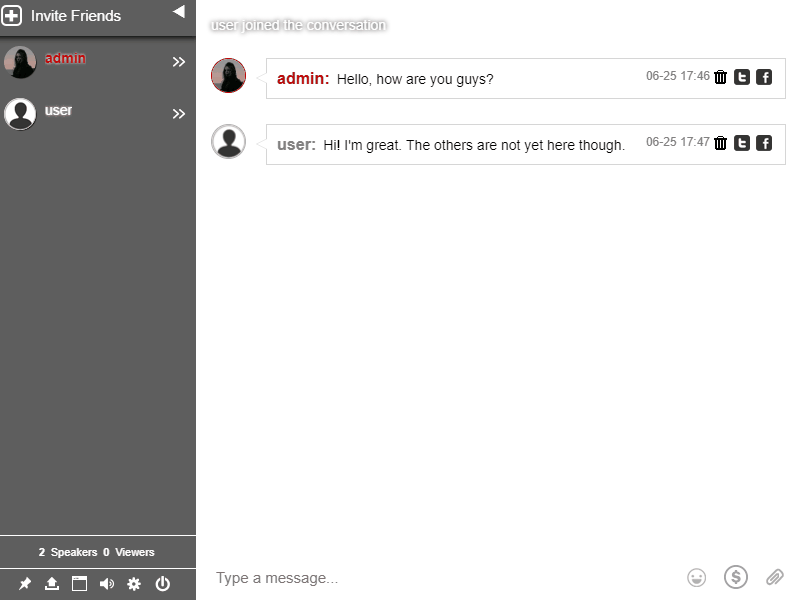This screenshot has height=600, width=800.
Task: Share user's message on Facebook
Action: (764, 143)
